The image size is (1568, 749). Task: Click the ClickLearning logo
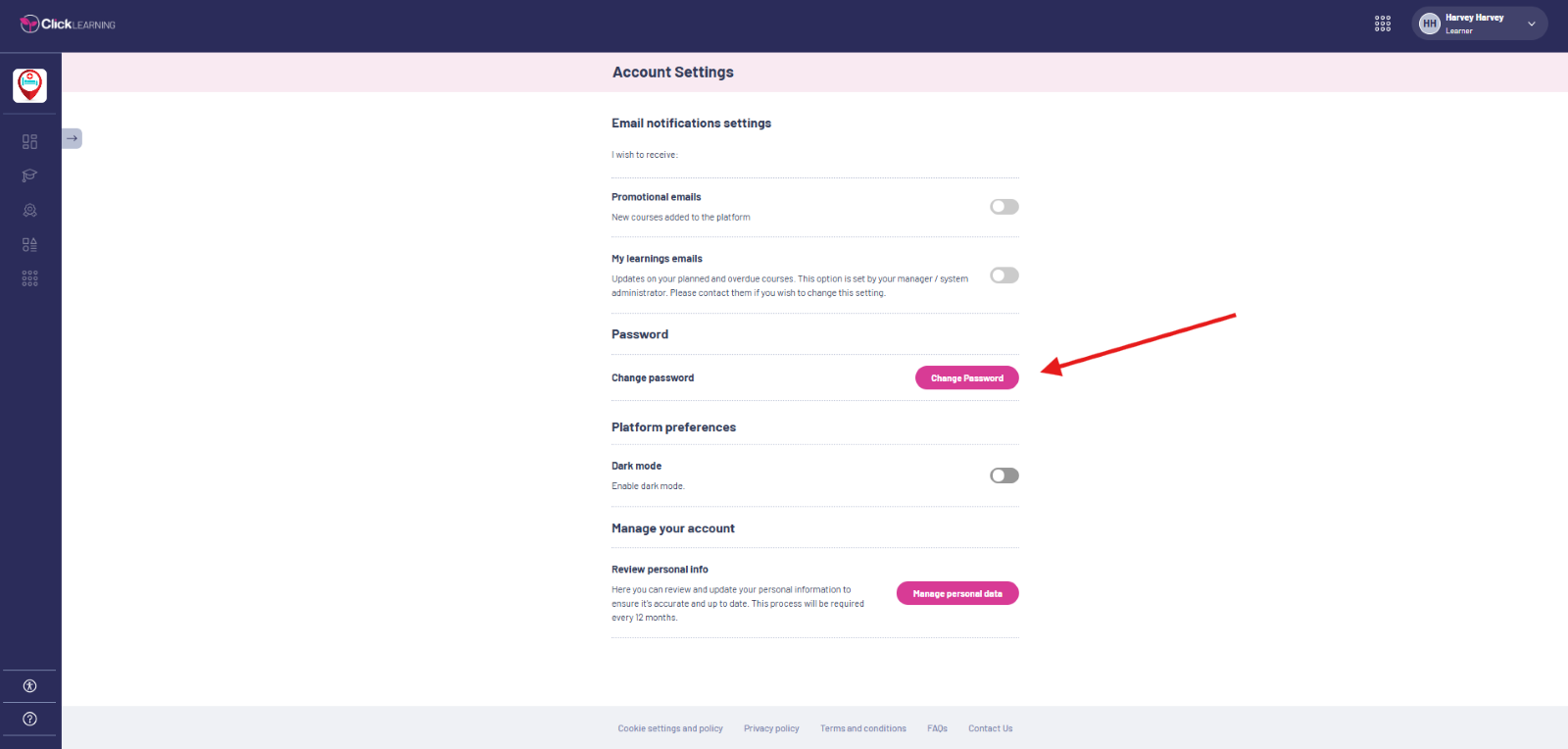pos(68,24)
